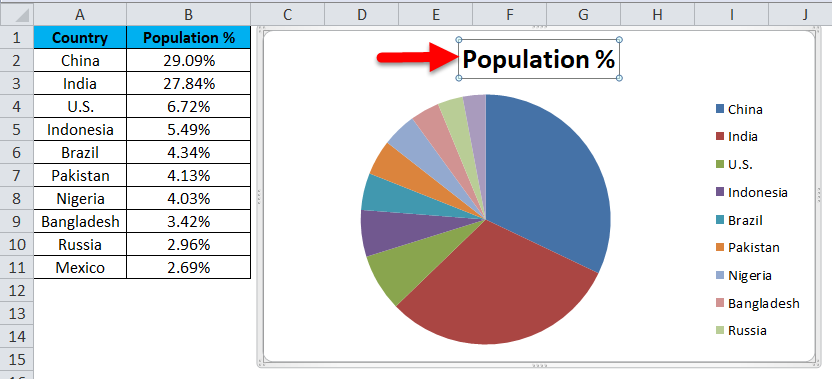The image size is (832, 379).
Task: Click the Pakistan legend entry
Action: [748, 247]
